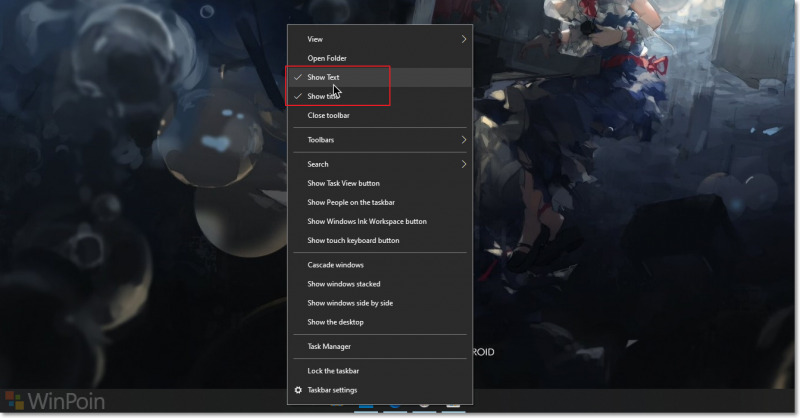Choose Open Folder from the context menu
This screenshot has width=800, height=418.
380,58
